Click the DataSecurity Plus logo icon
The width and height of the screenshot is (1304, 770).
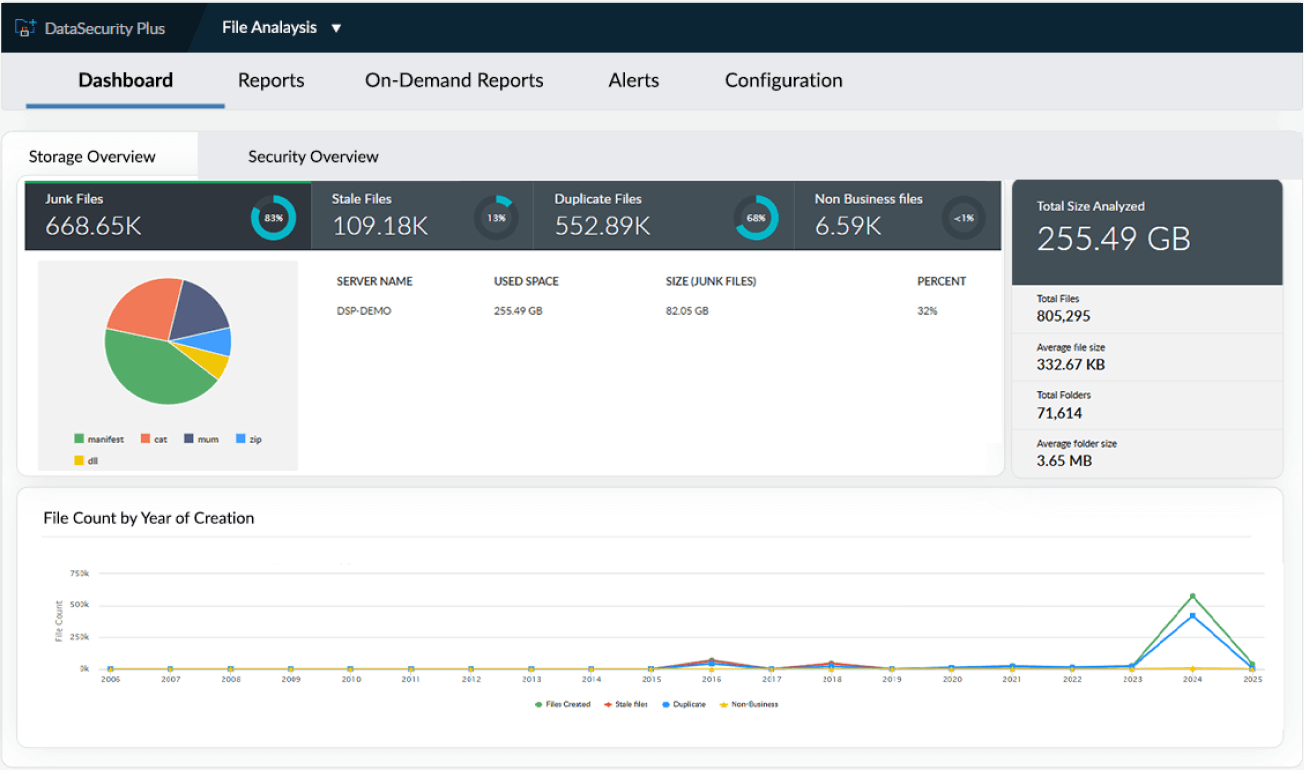[24, 27]
